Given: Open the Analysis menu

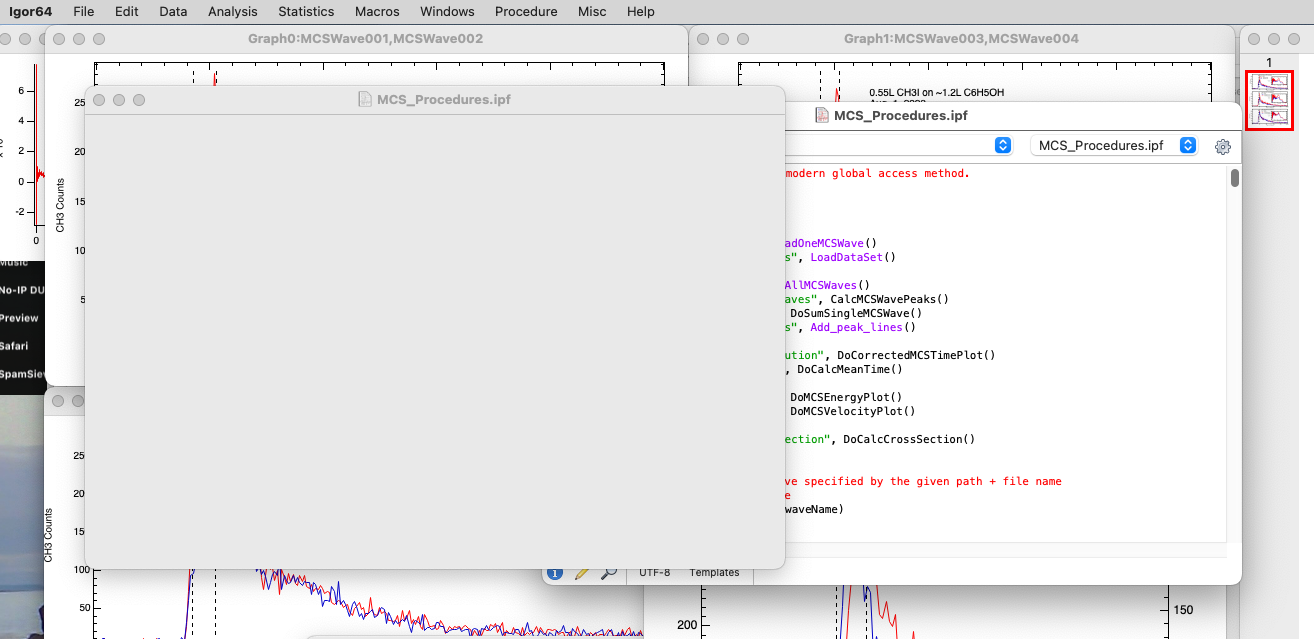Looking at the screenshot, I should point(233,12).
